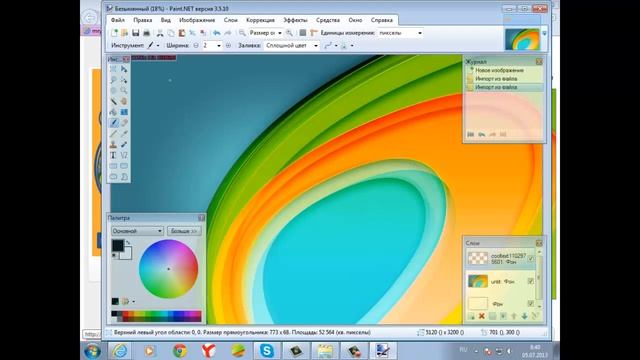The height and width of the screenshot is (360, 640).
Task: Select the Rectangle Select tool
Action: [113, 69]
